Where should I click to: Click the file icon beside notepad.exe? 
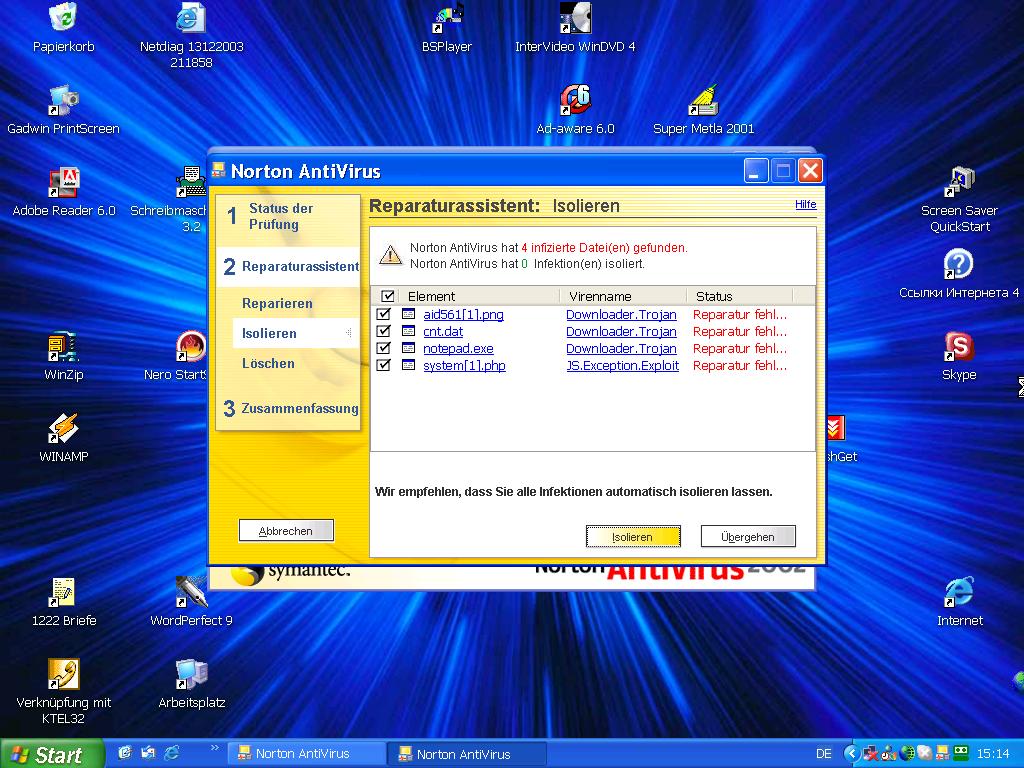point(408,348)
